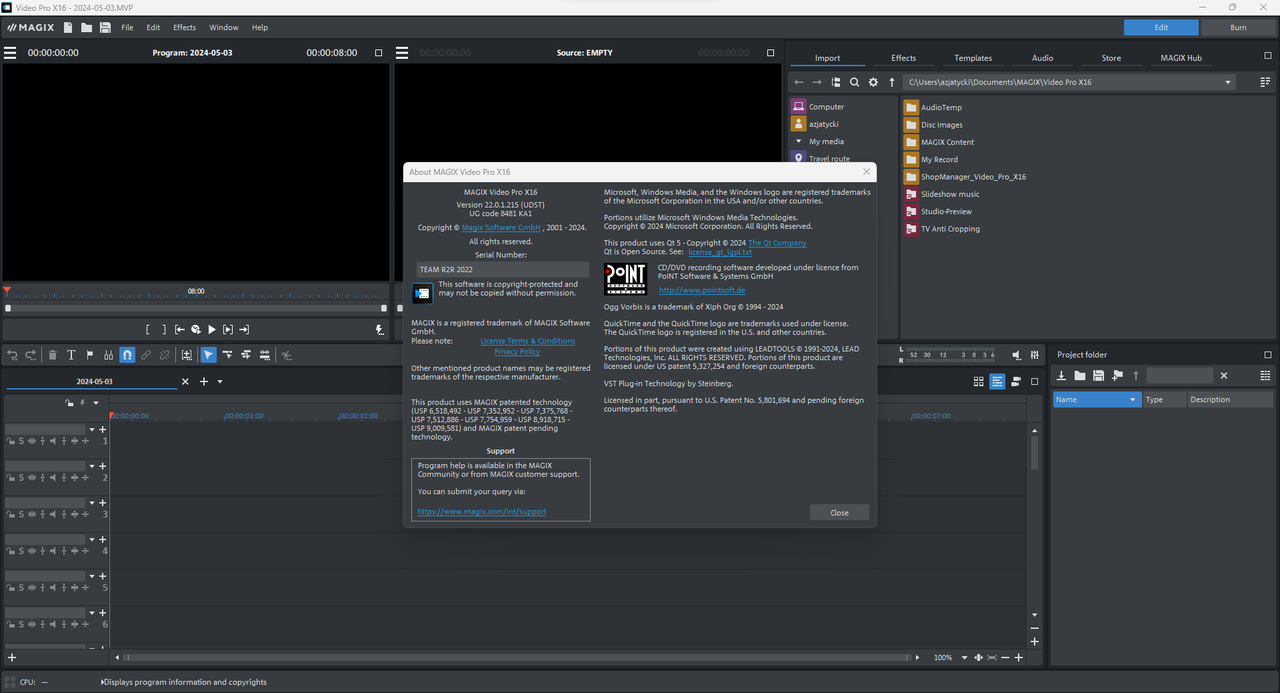Image resolution: width=1280 pixels, height=693 pixels.
Task: Switch to storyboard scene overview icon
Action: coord(979,381)
